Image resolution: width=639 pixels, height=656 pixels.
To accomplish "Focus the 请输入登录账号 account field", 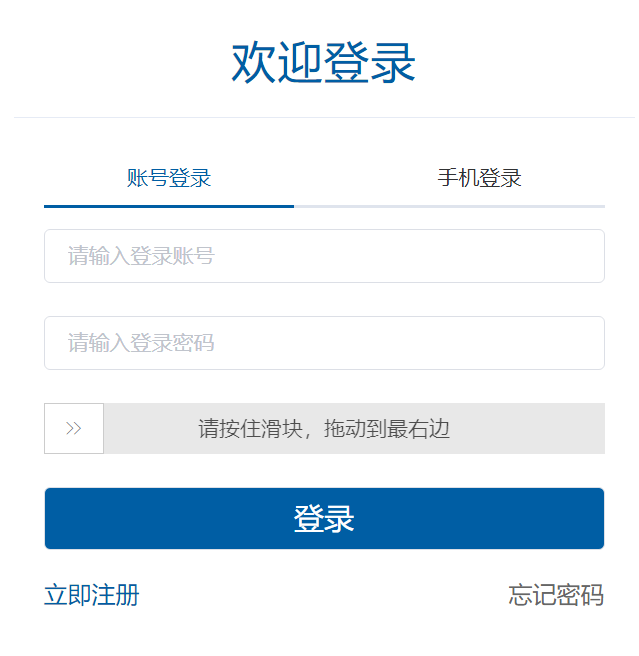I will pos(324,256).
